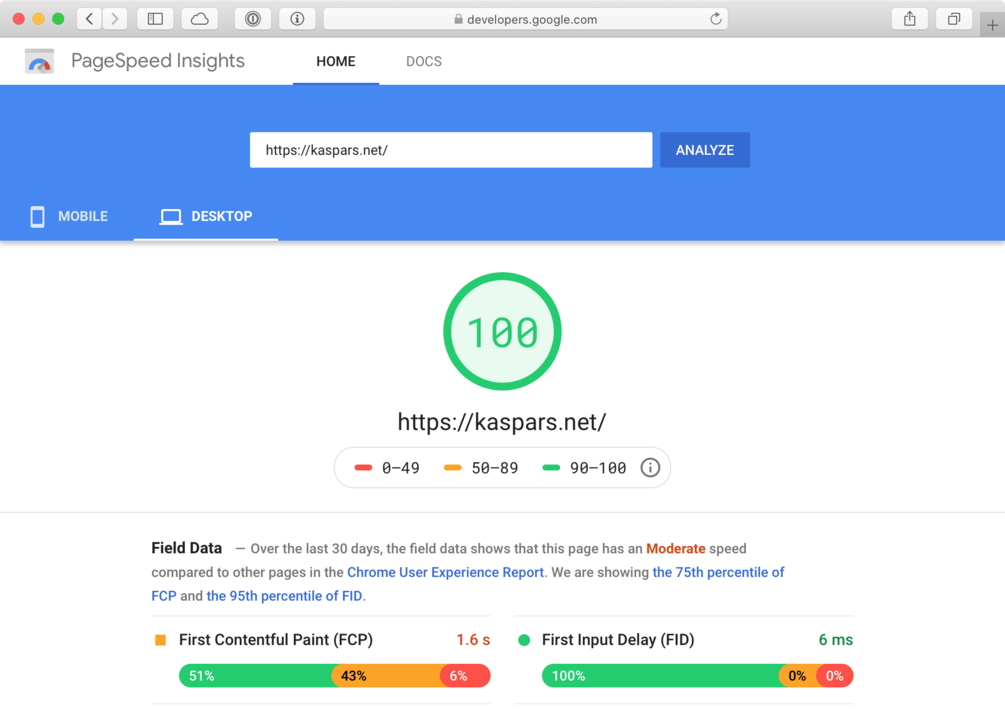Click the mobile phone icon
Image resolution: width=1005 pixels, height=719 pixels.
coord(37,217)
